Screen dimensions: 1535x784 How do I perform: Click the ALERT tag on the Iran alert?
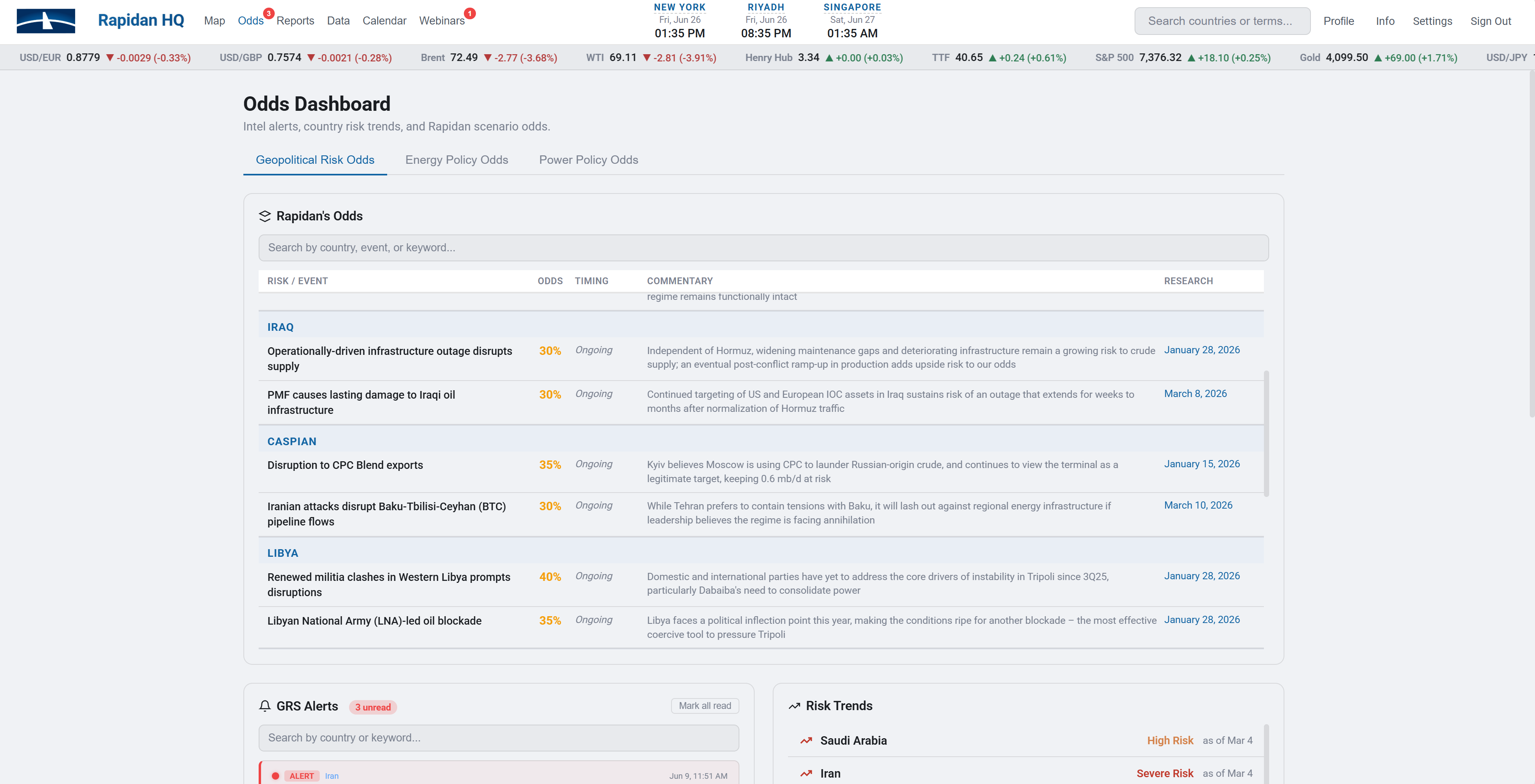302,776
